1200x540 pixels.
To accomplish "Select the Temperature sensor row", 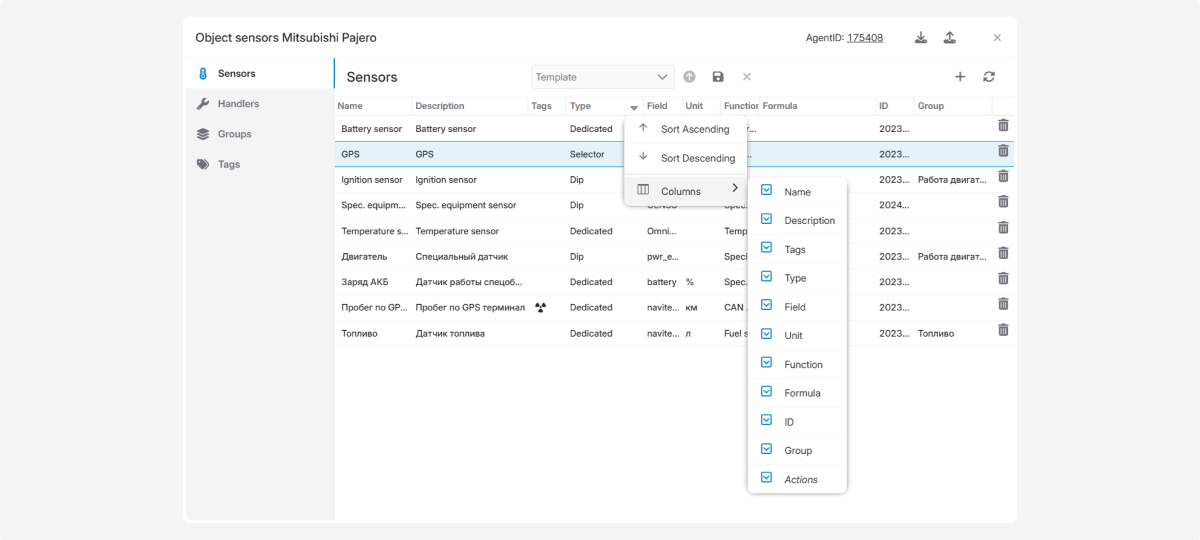I will point(456,231).
